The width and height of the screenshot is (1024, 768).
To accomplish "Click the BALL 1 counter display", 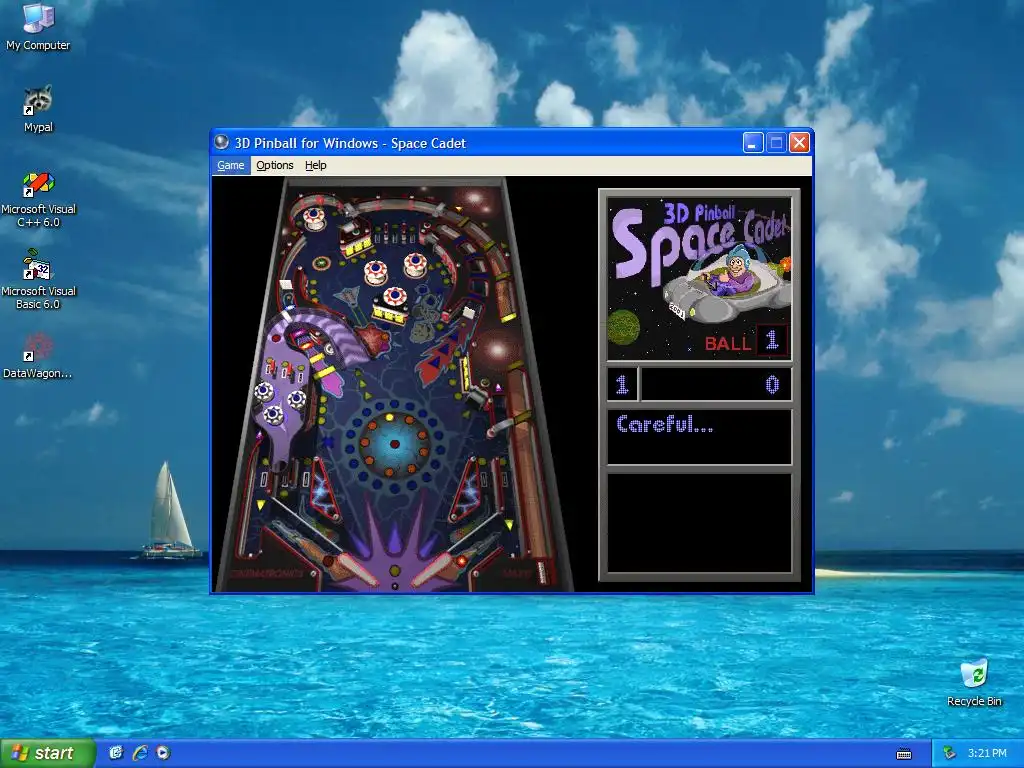I will click(745, 342).
